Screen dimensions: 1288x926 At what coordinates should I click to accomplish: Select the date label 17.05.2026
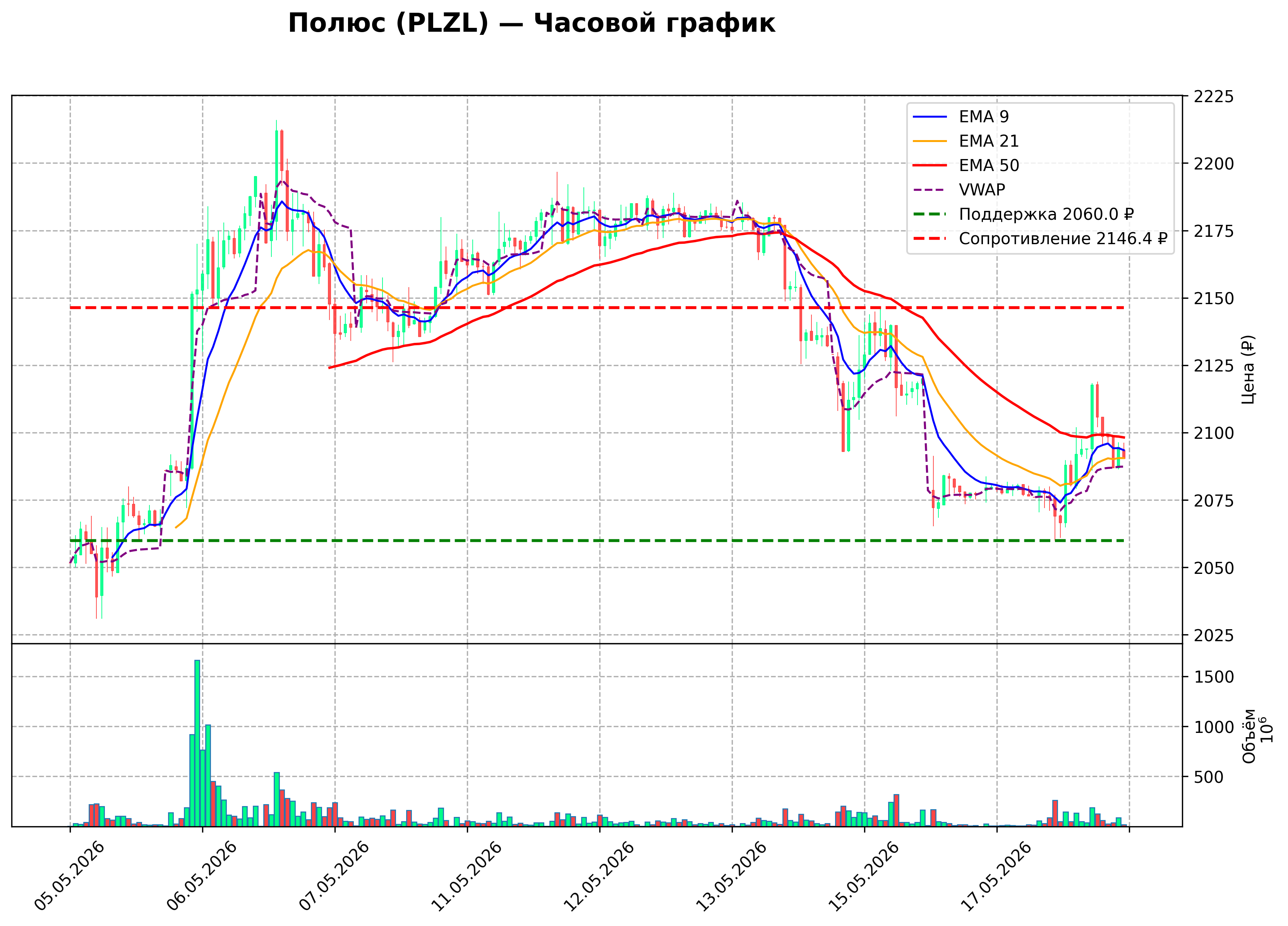(996, 876)
